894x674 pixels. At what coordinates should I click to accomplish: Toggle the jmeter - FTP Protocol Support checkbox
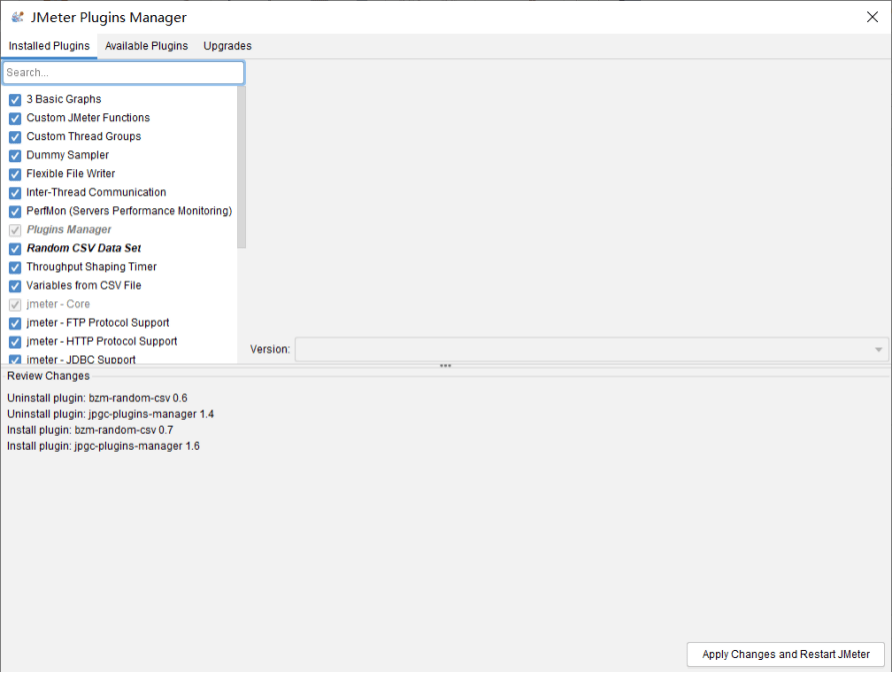point(15,323)
